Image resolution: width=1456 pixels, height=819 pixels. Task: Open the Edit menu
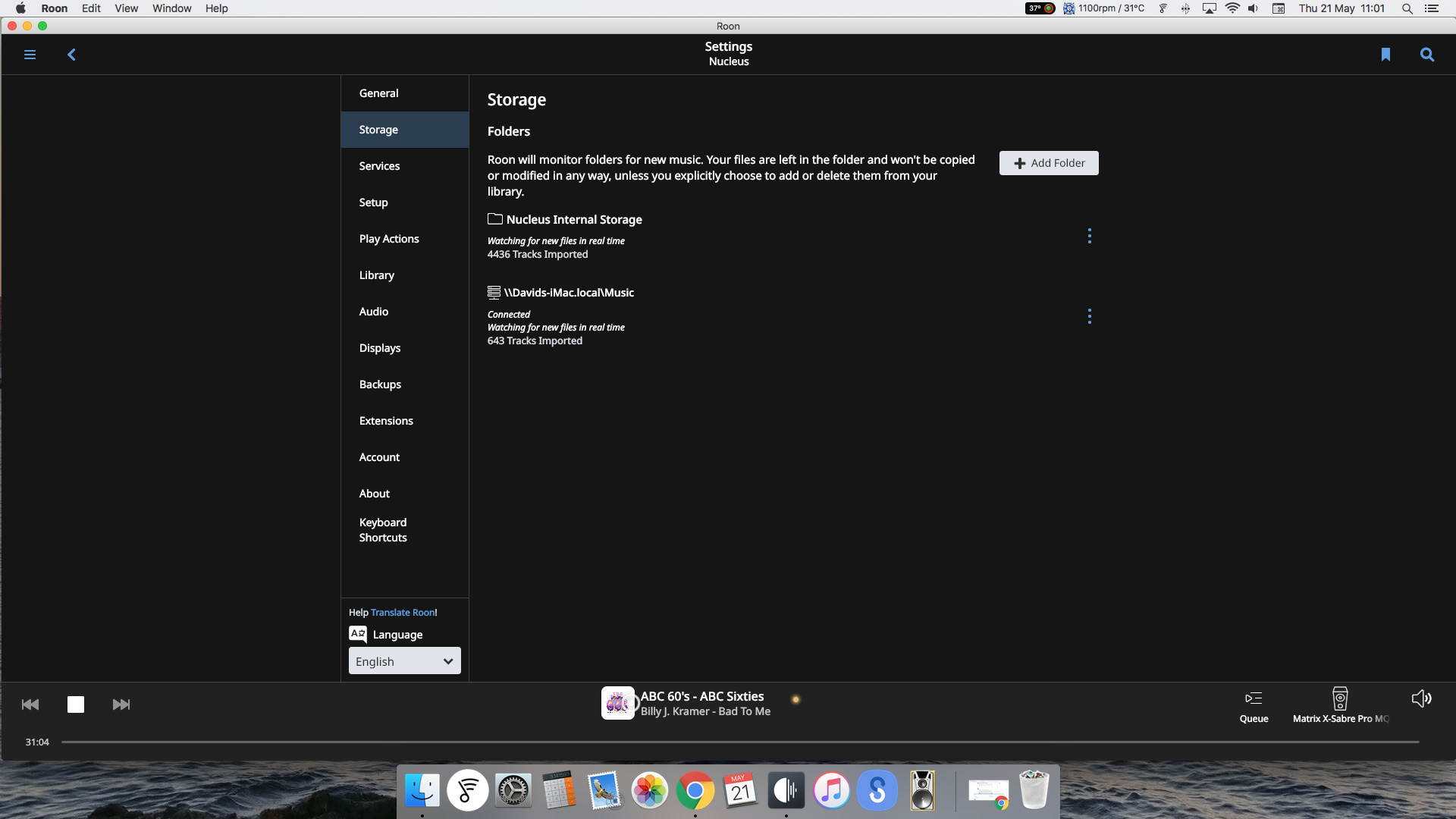[91, 8]
